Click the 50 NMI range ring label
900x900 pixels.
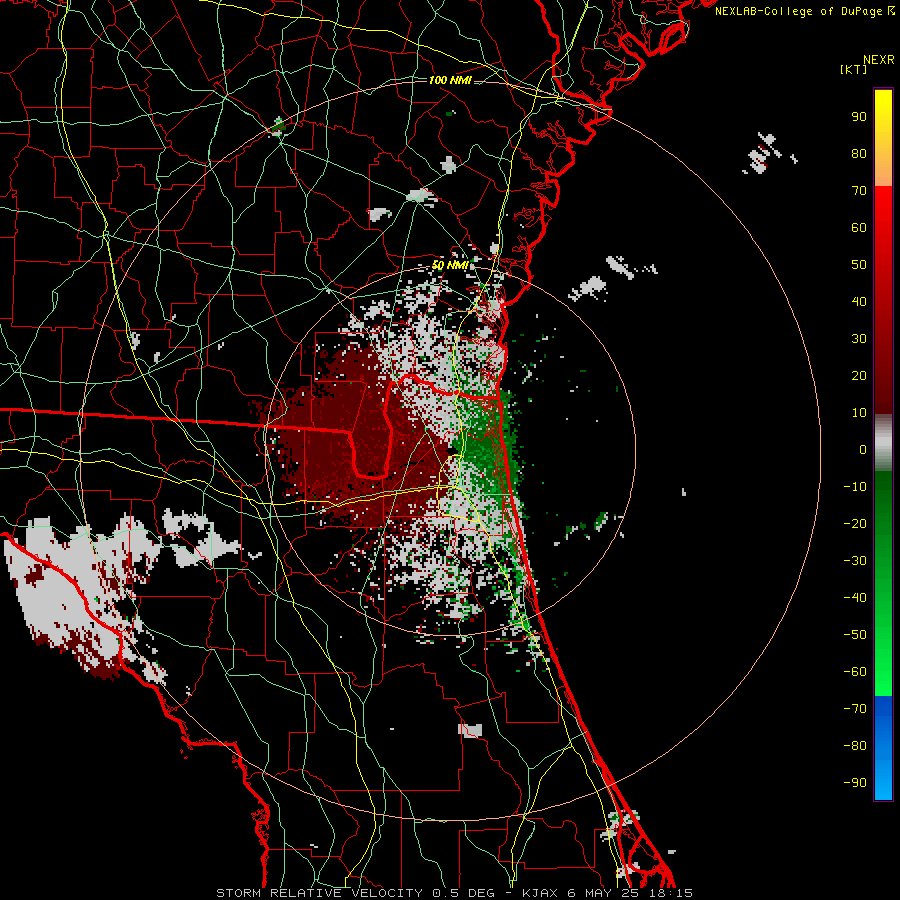(x=450, y=265)
